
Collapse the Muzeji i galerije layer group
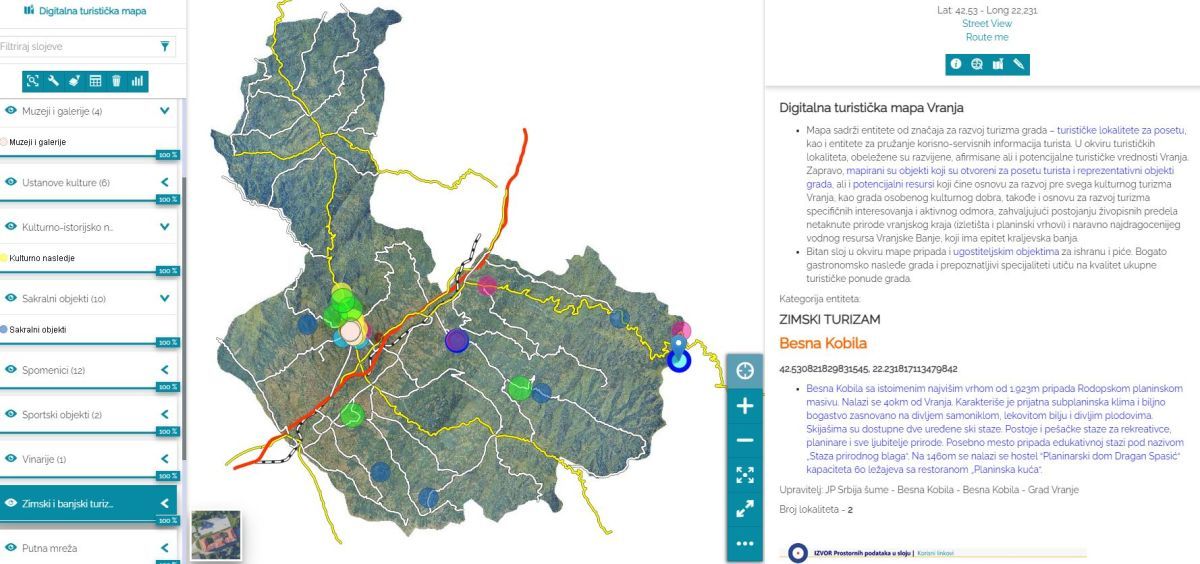165,111
